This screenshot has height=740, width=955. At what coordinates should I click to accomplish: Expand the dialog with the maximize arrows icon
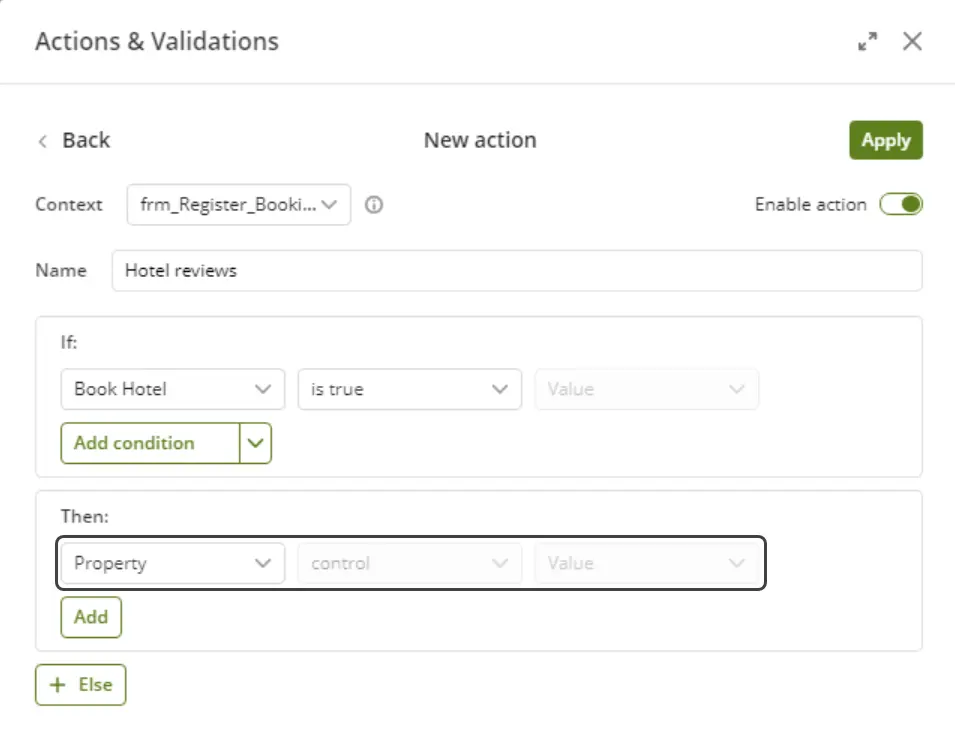pos(867,41)
